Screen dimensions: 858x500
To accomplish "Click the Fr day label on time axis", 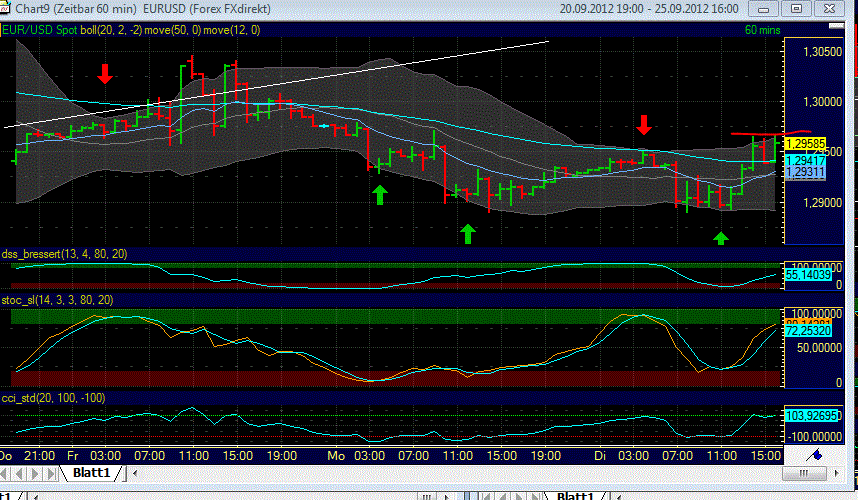I will point(73,456).
